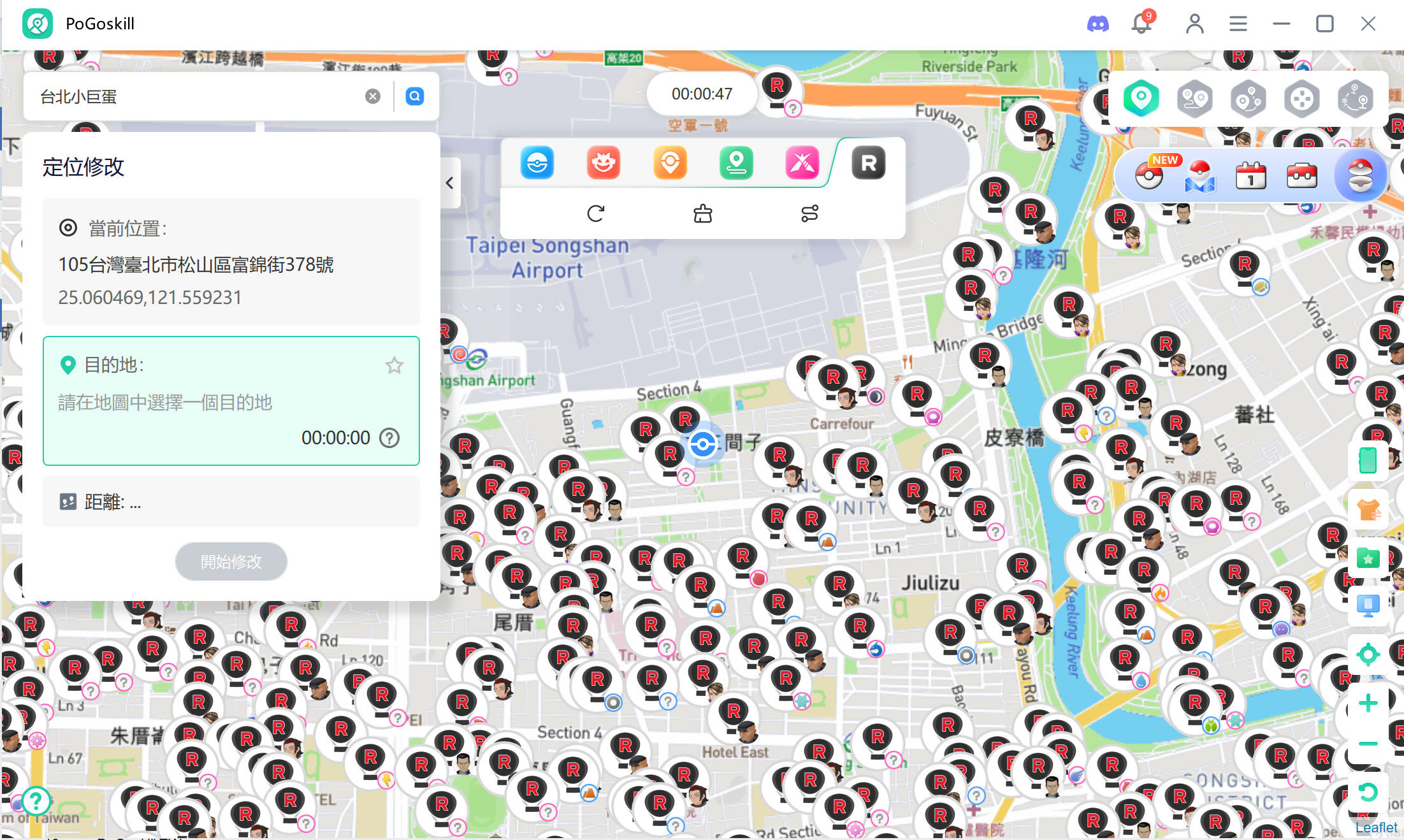Open the Leaflet attribution link
Viewport: 1404px width, 840px height.
1376,827
